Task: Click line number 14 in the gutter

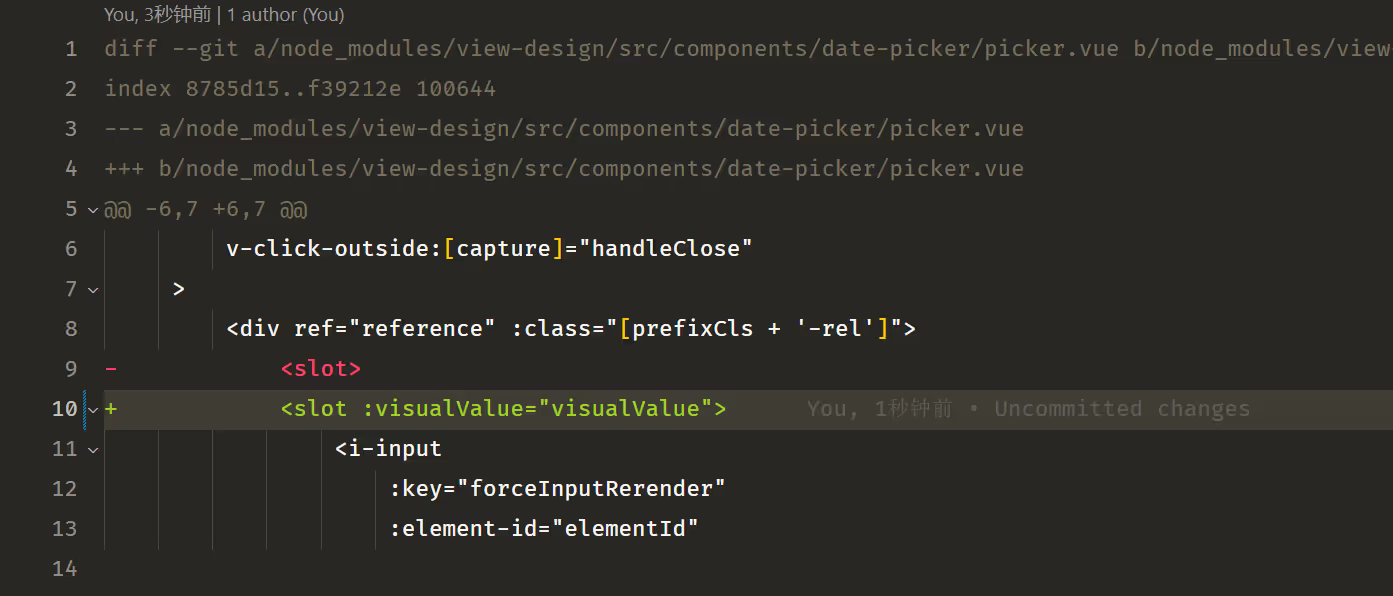Action: pyautogui.click(x=64, y=569)
